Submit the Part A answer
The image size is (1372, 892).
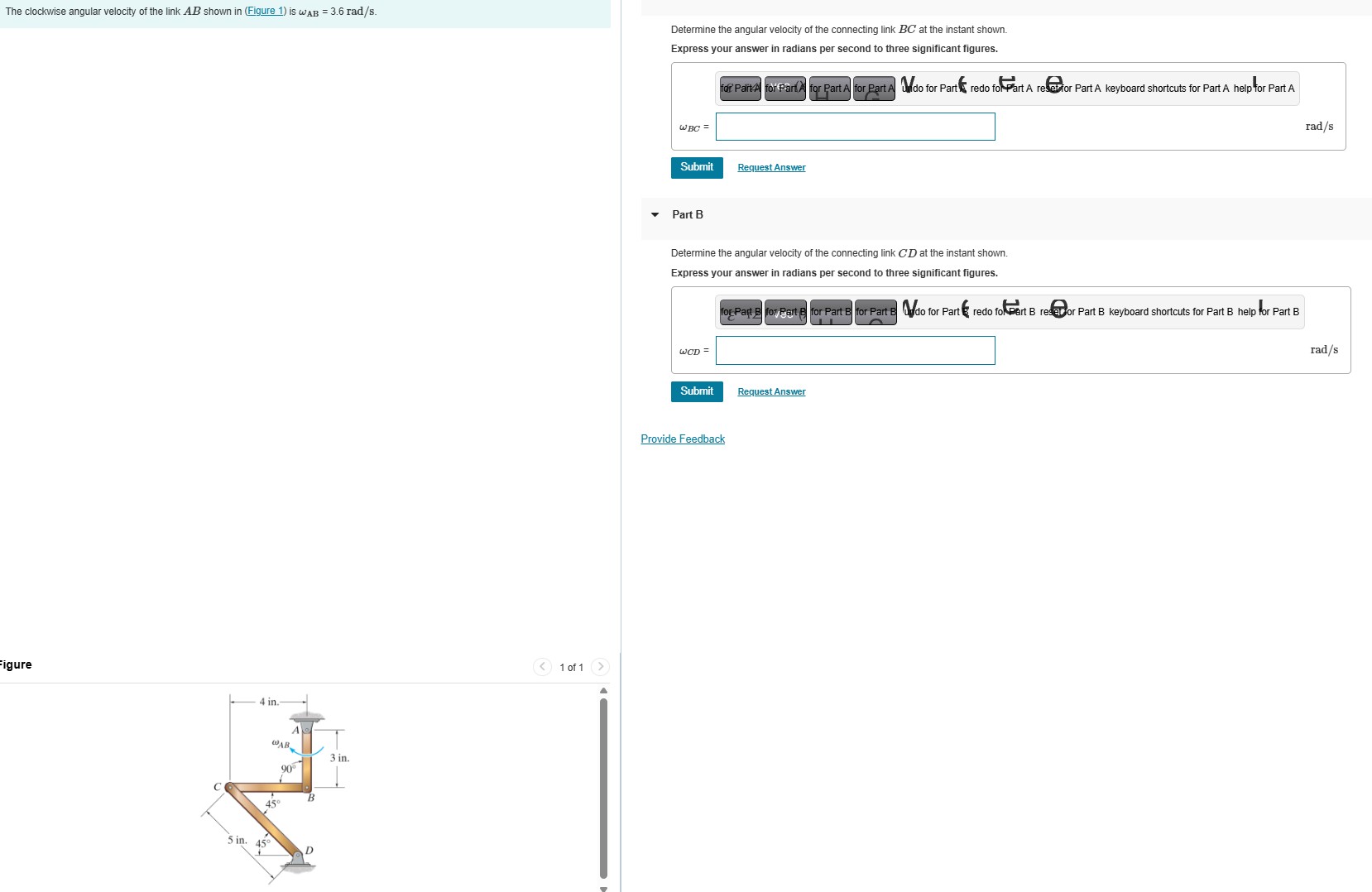coord(697,168)
